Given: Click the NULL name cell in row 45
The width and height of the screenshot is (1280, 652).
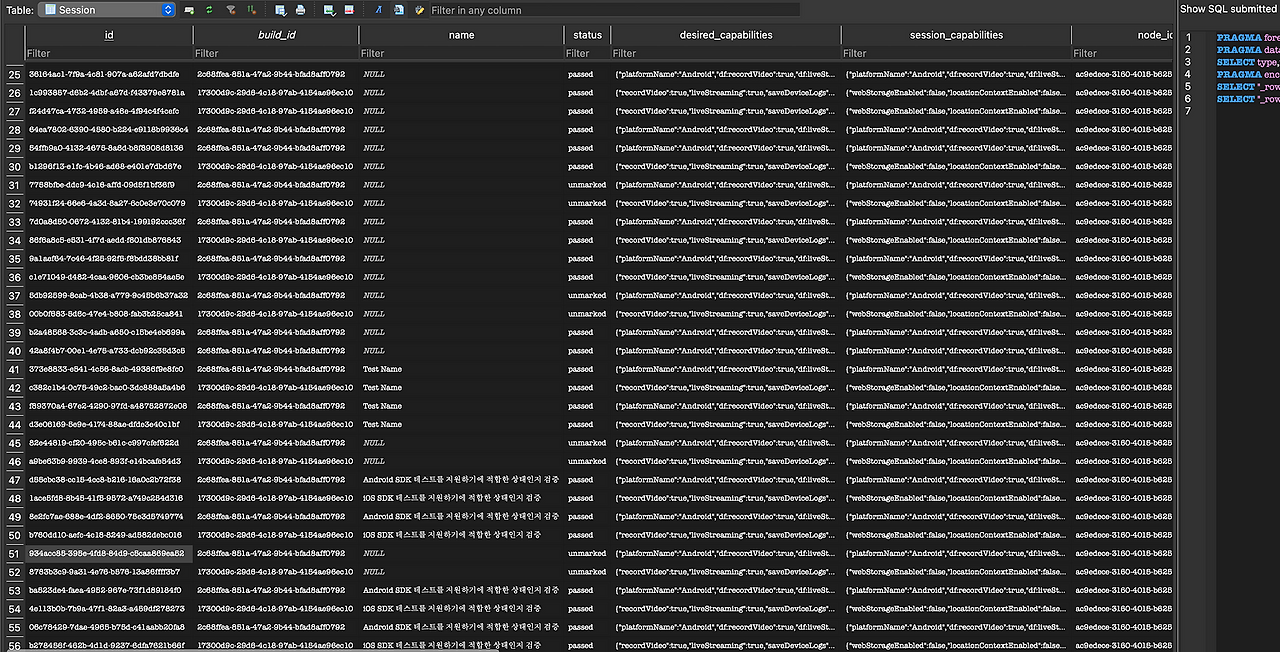Looking at the screenshot, I should tap(461, 443).
